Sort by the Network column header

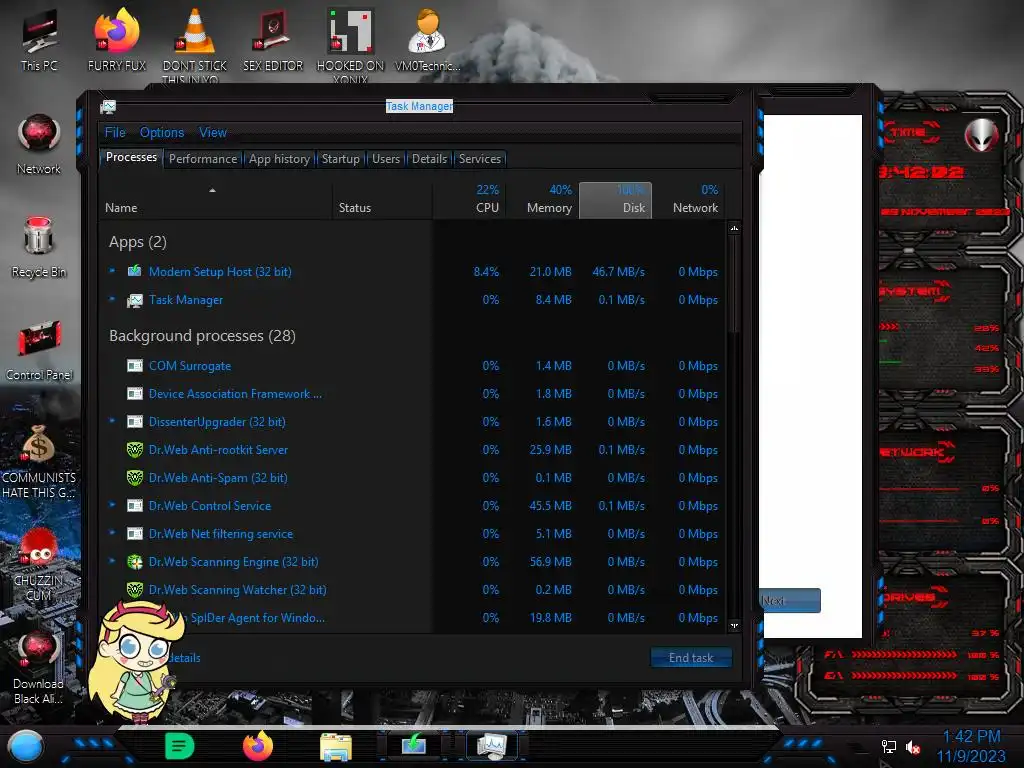coord(689,199)
